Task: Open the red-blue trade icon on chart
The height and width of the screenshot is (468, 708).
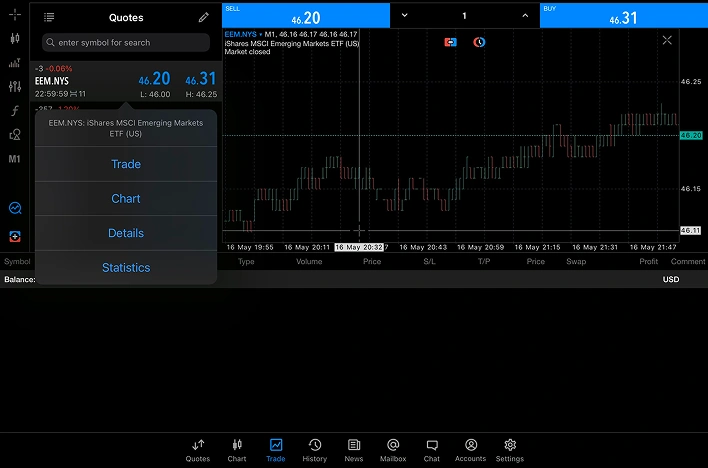Action: [450, 42]
